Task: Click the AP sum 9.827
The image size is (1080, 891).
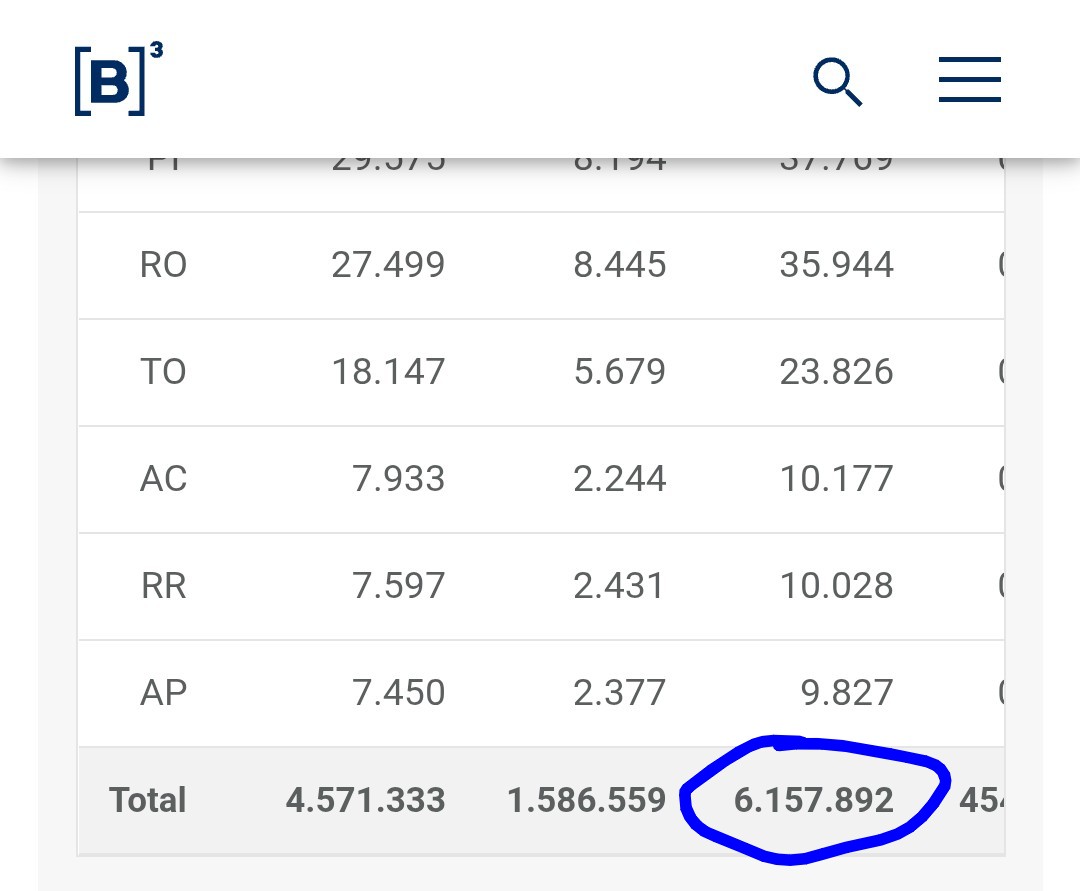Action: pyautogui.click(x=847, y=693)
